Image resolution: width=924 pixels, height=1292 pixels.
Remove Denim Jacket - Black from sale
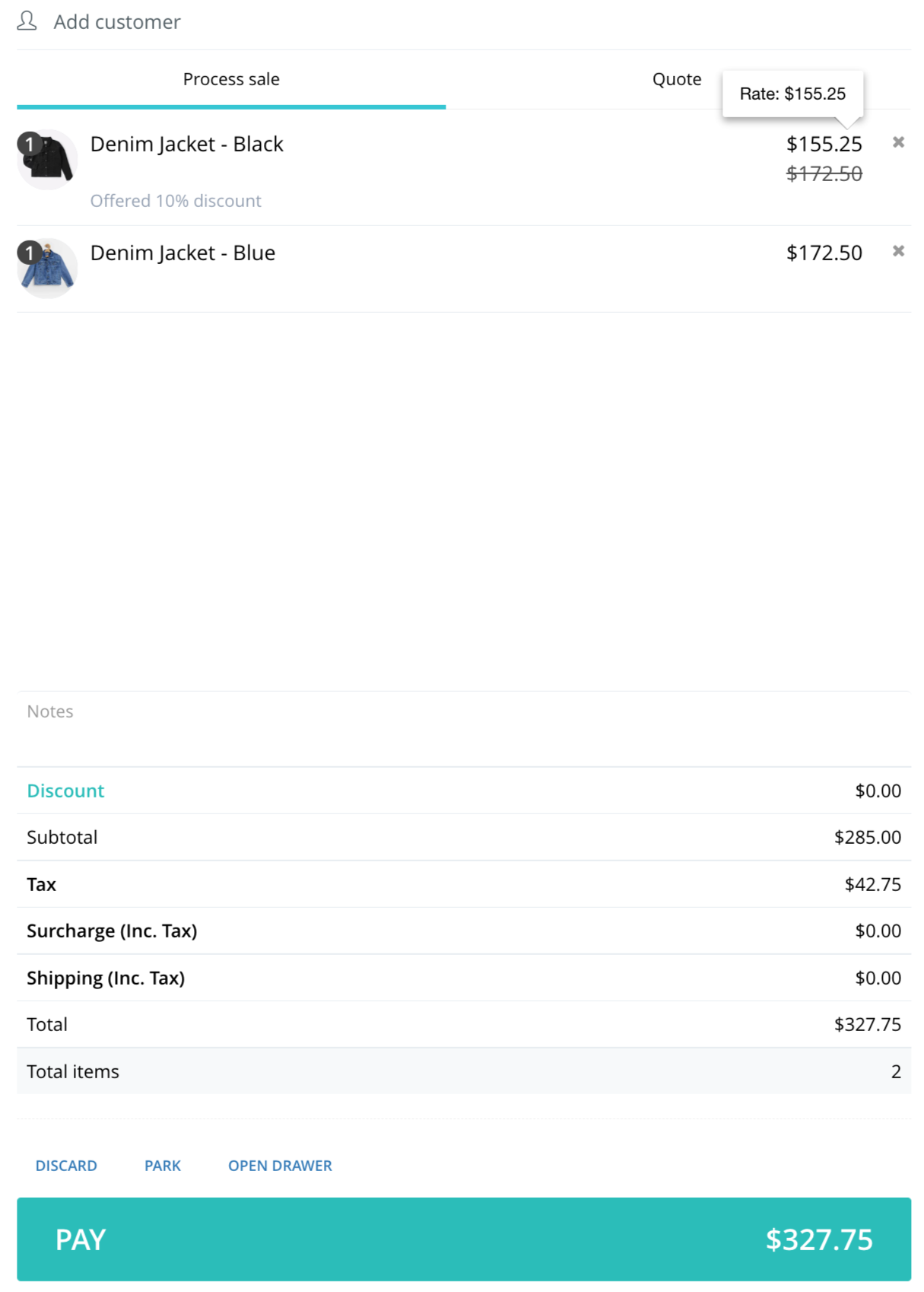(x=898, y=142)
